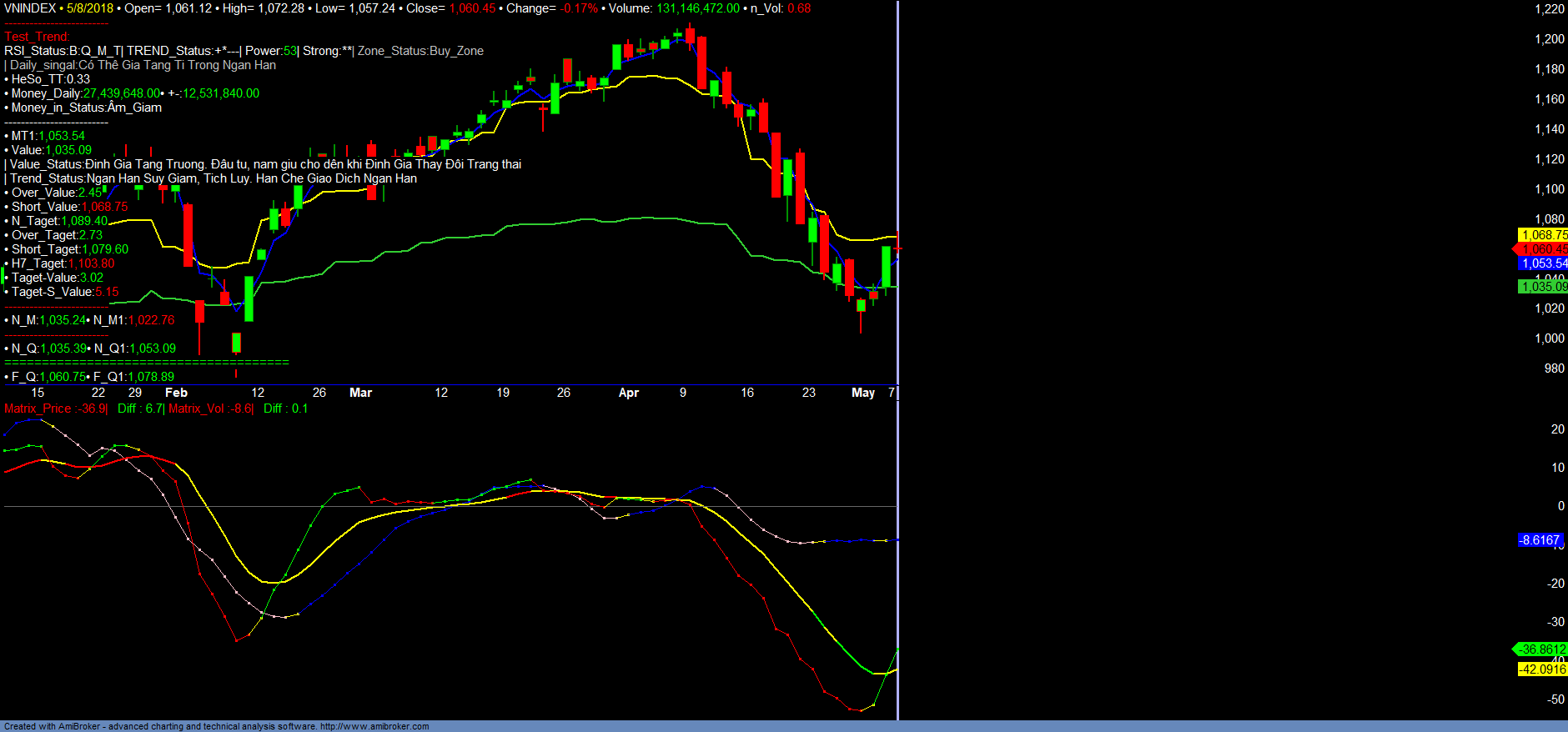Image resolution: width=1568 pixels, height=732 pixels.
Task: Click the Test_Trend indicator title
Action: click(x=38, y=37)
